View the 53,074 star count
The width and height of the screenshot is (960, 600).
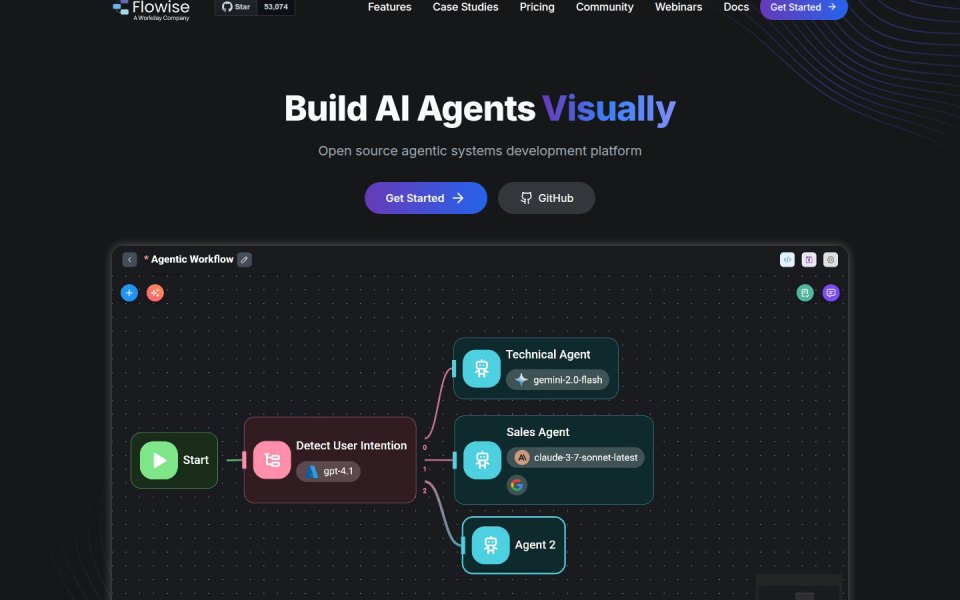click(x=276, y=7)
